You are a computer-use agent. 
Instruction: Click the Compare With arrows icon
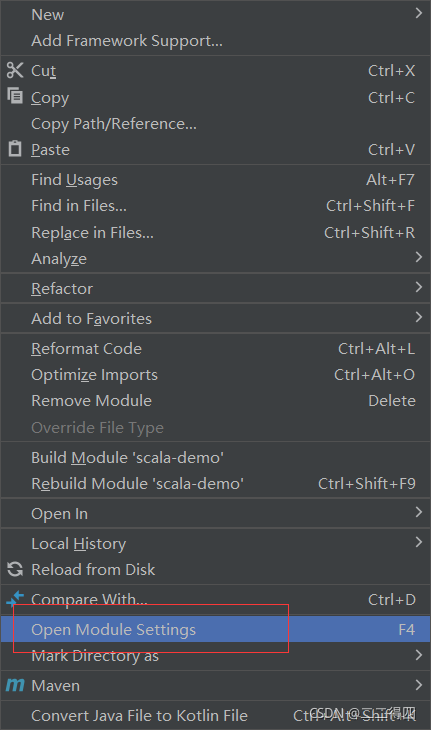(15, 599)
